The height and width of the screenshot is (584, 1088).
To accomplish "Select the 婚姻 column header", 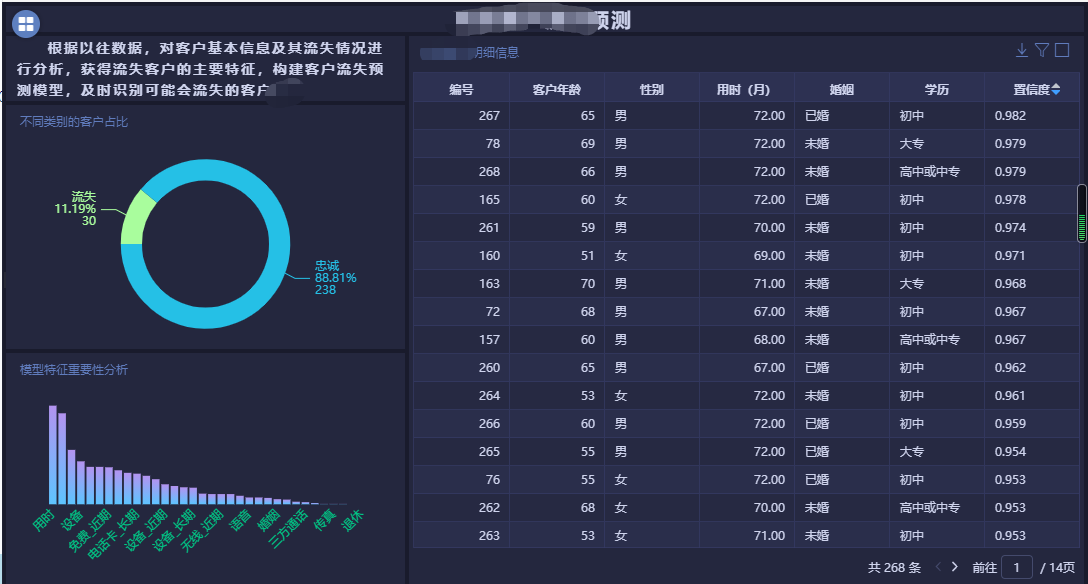I will [842, 89].
